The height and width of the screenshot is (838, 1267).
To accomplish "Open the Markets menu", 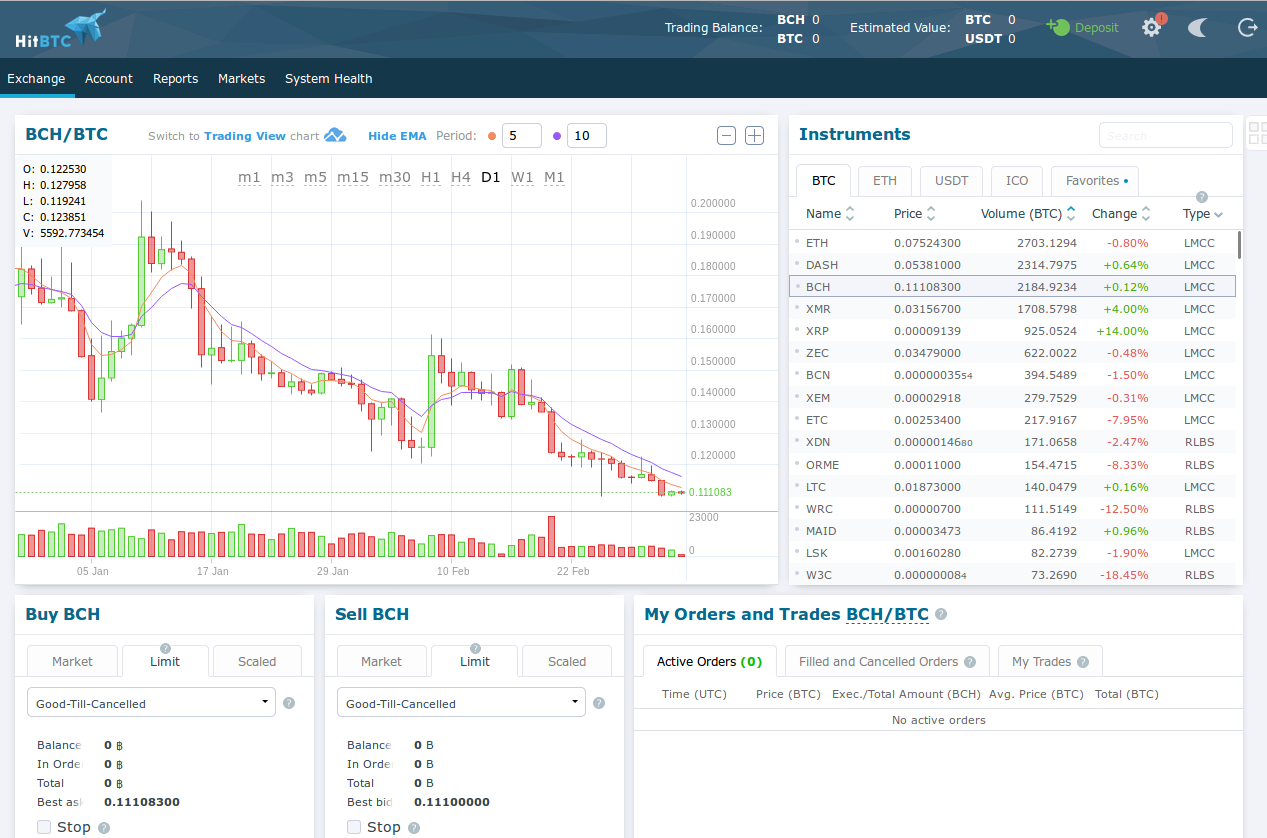I will [x=241, y=79].
